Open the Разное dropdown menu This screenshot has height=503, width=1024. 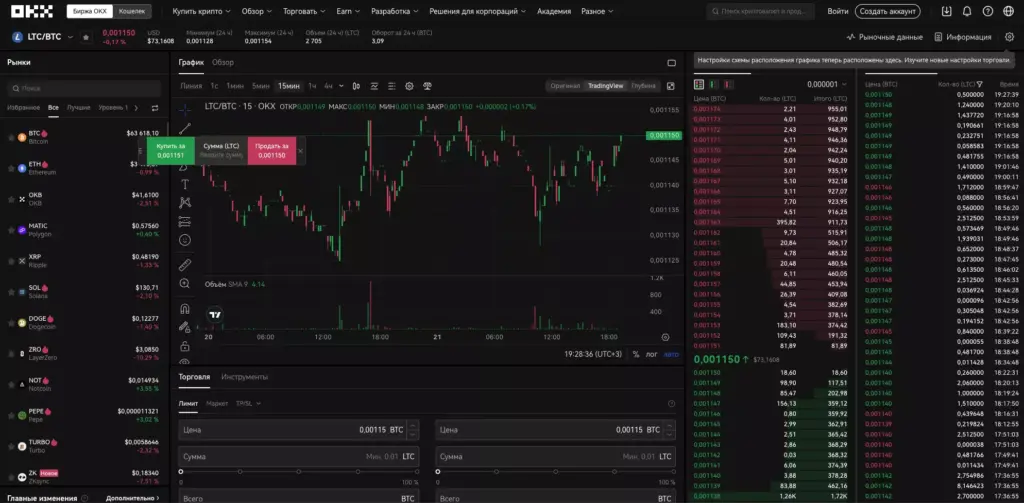pos(597,11)
